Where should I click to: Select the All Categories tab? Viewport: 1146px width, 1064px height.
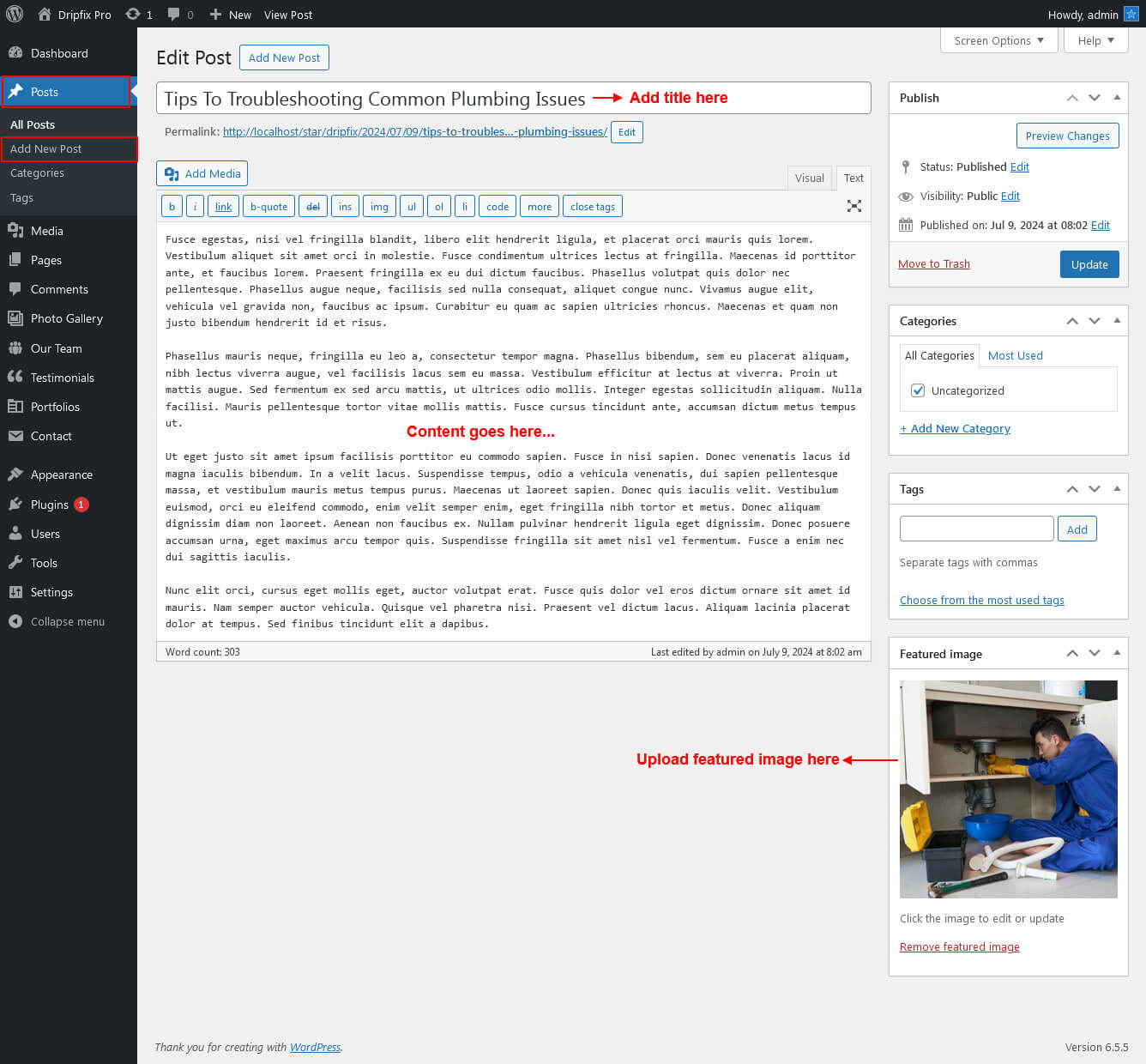939,355
